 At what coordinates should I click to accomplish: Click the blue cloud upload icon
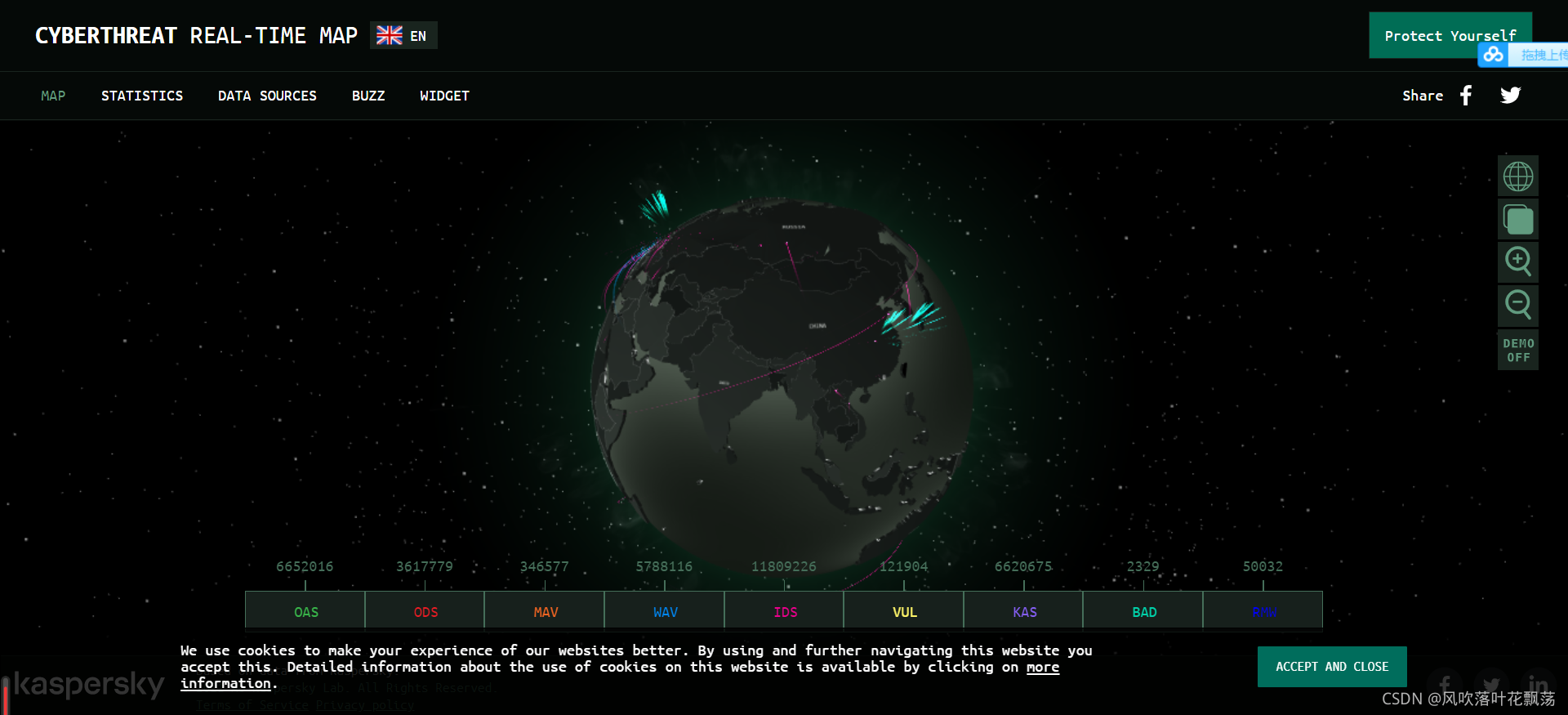(1494, 55)
